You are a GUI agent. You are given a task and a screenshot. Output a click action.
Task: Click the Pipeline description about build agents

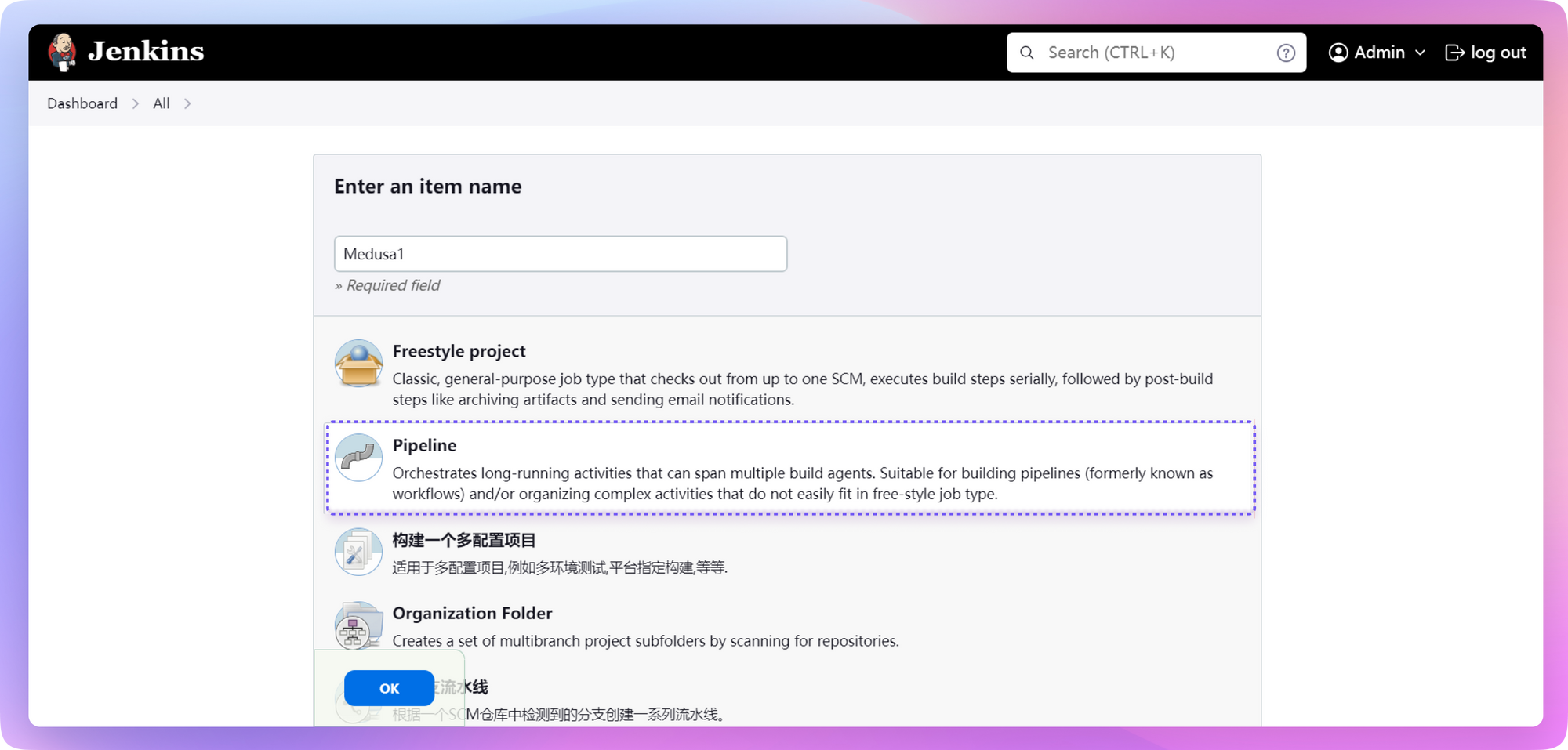coord(803,484)
